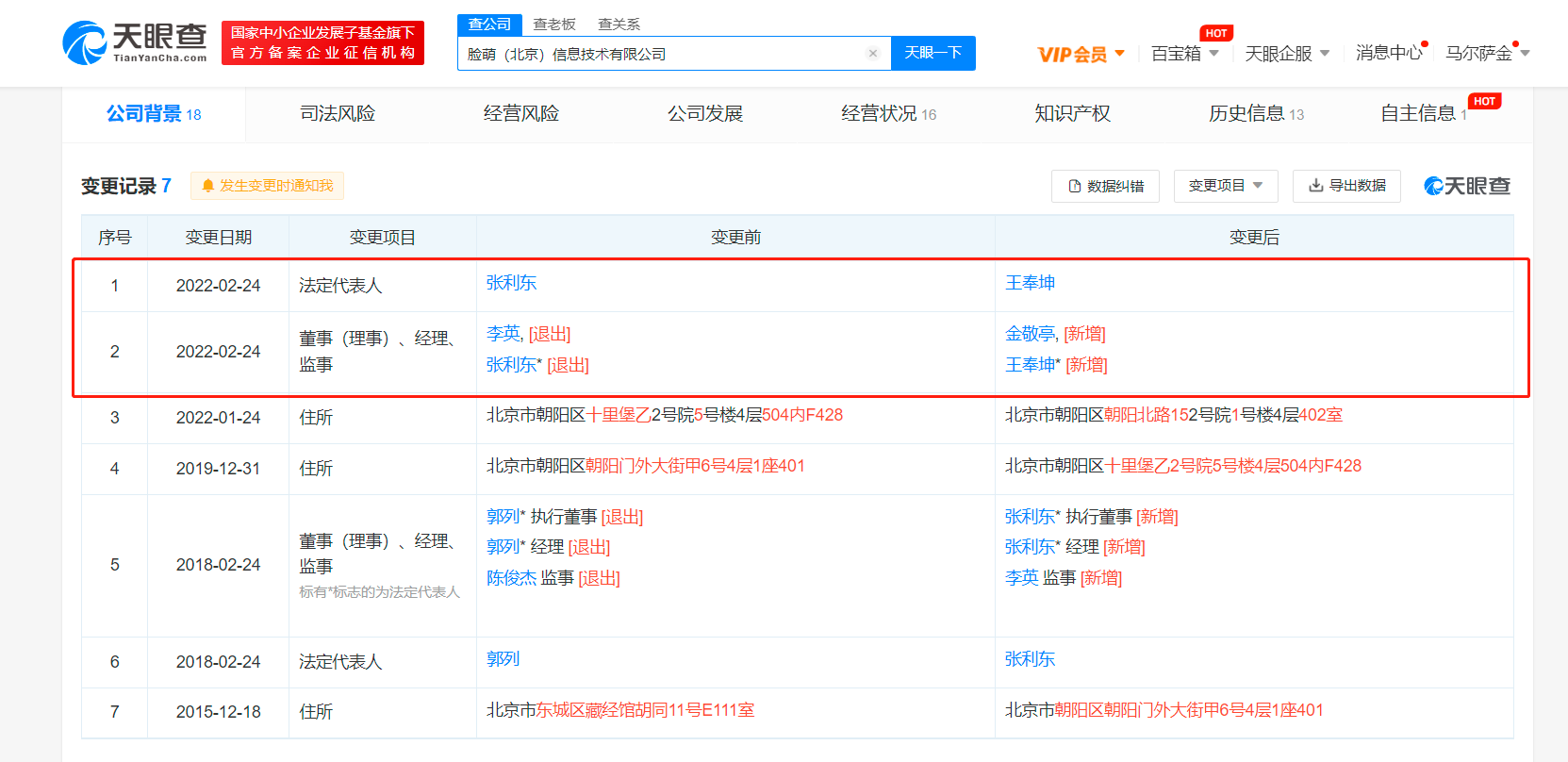Open 张利东 link in row 6 变更后
1568x762 pixels.
coord(1030,659)
